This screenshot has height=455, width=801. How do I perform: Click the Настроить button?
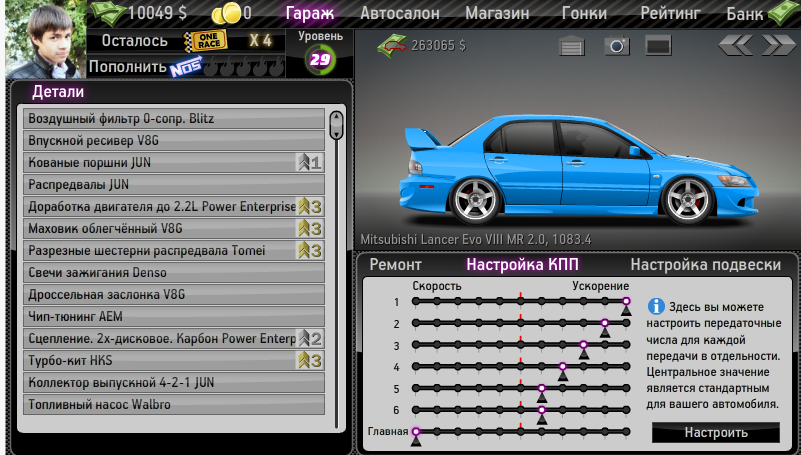(716, 433)
